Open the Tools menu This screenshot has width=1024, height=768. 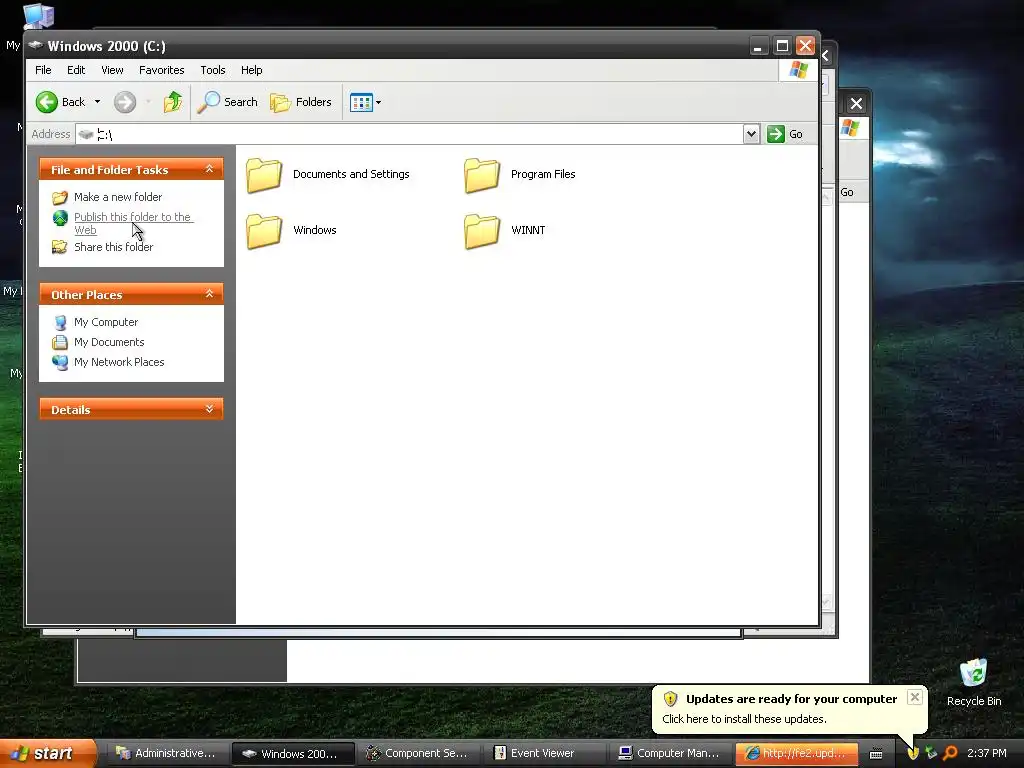pyautogui.click(x=212, y=70)
